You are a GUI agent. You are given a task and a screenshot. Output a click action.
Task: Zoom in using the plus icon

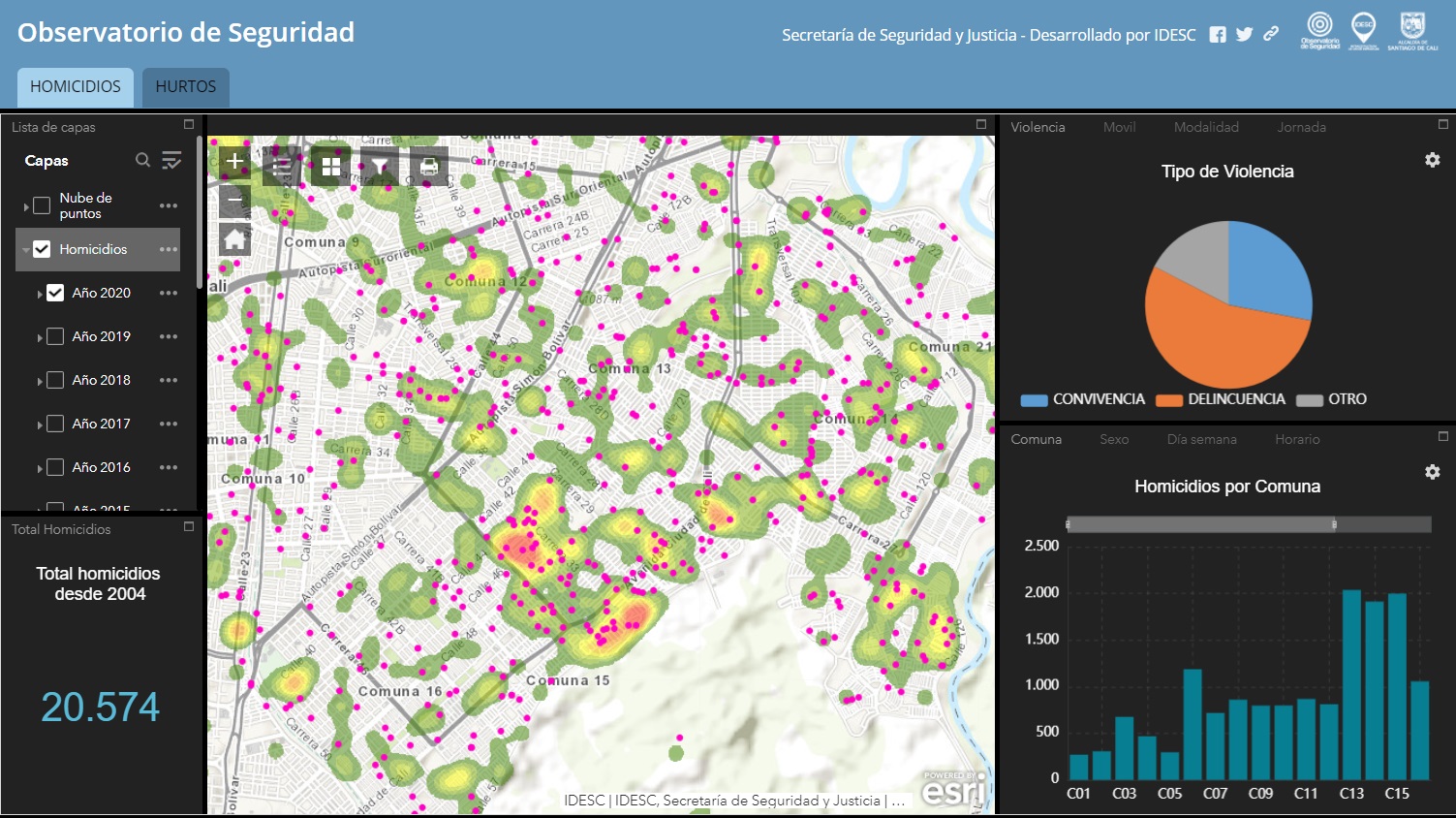(233, 161)
